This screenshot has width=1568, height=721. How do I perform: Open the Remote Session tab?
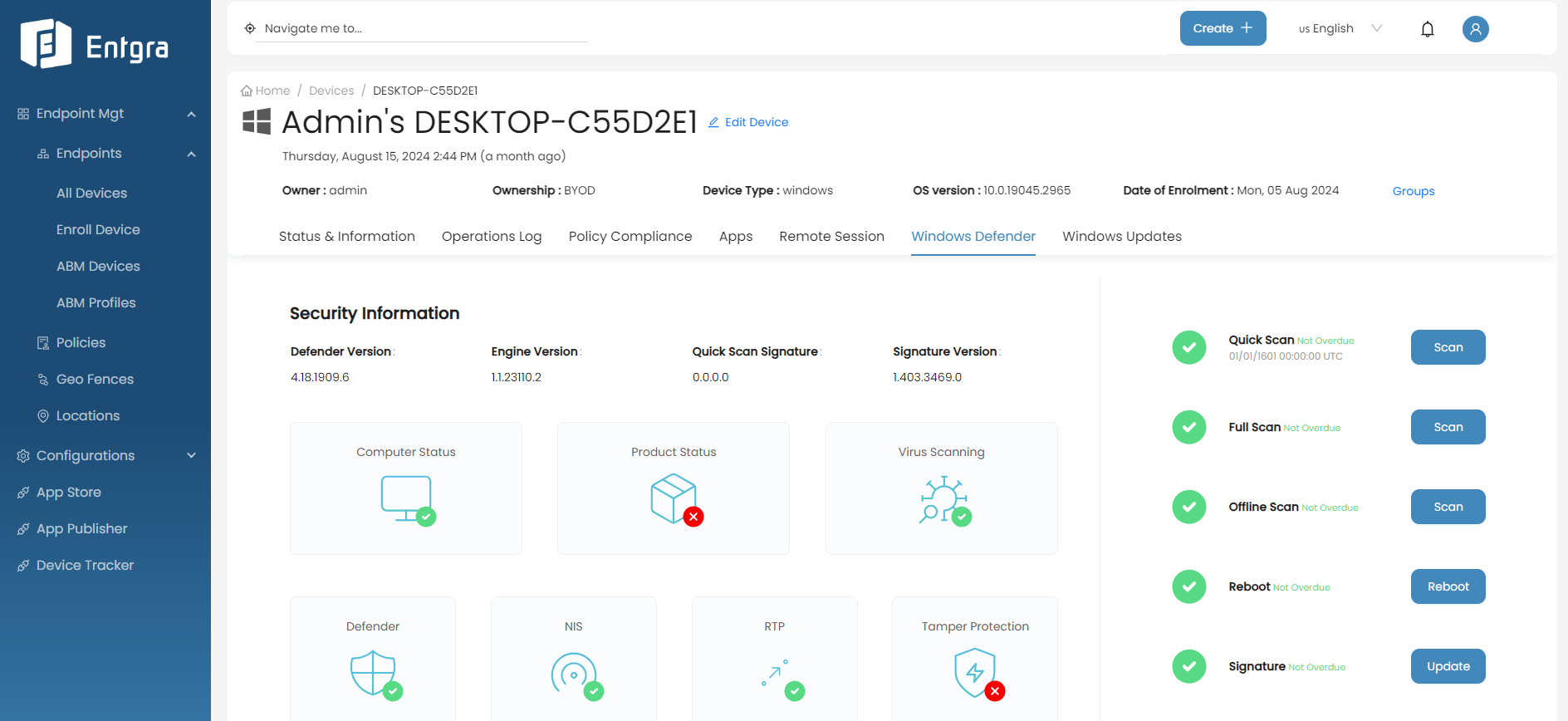tap(831, 236)
